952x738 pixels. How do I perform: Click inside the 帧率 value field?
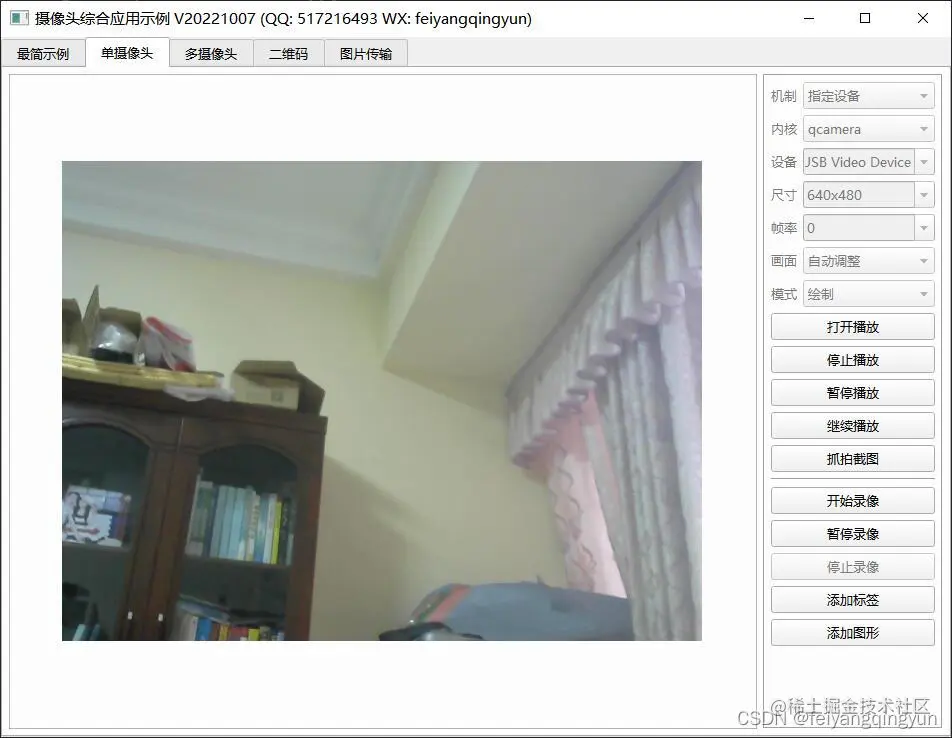[x=855, y=227]
